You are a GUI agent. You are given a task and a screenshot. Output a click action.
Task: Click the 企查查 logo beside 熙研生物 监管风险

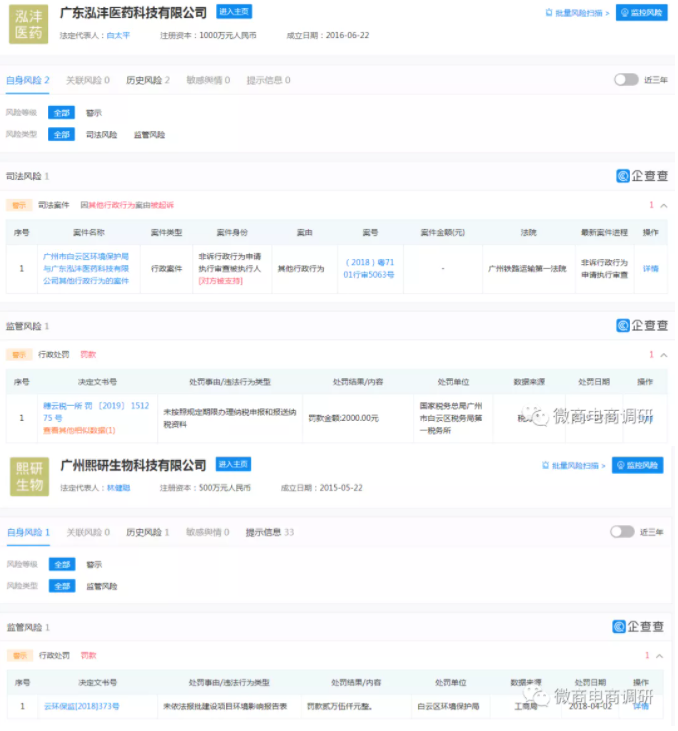[x=640, y=628]
